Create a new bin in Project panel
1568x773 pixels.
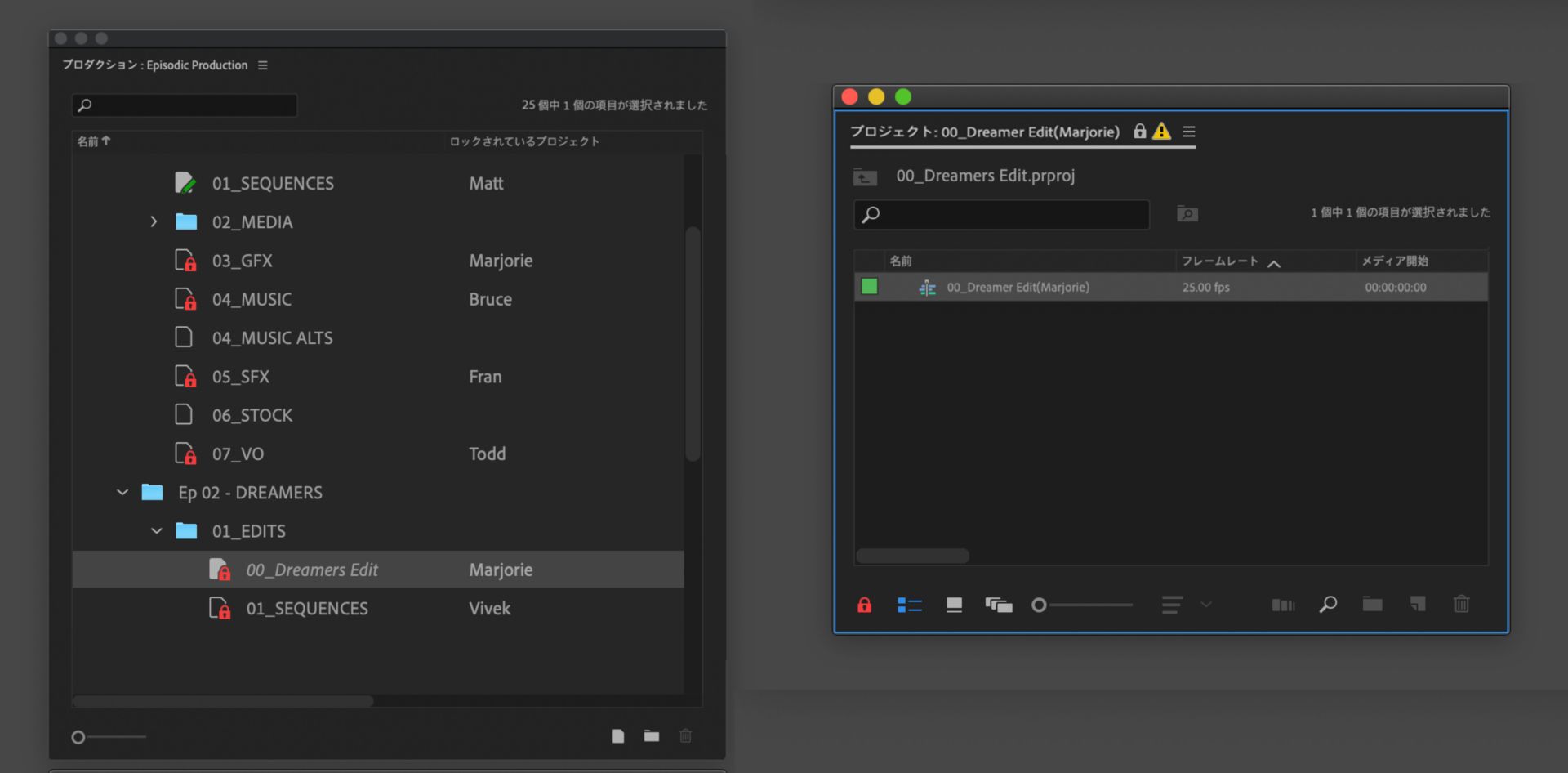point(1373,605)
